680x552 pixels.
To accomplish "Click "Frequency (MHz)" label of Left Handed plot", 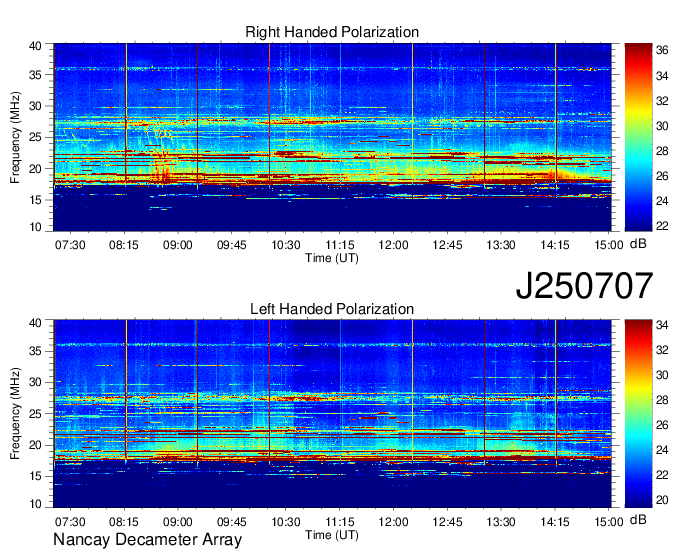I will click(15, 414).
